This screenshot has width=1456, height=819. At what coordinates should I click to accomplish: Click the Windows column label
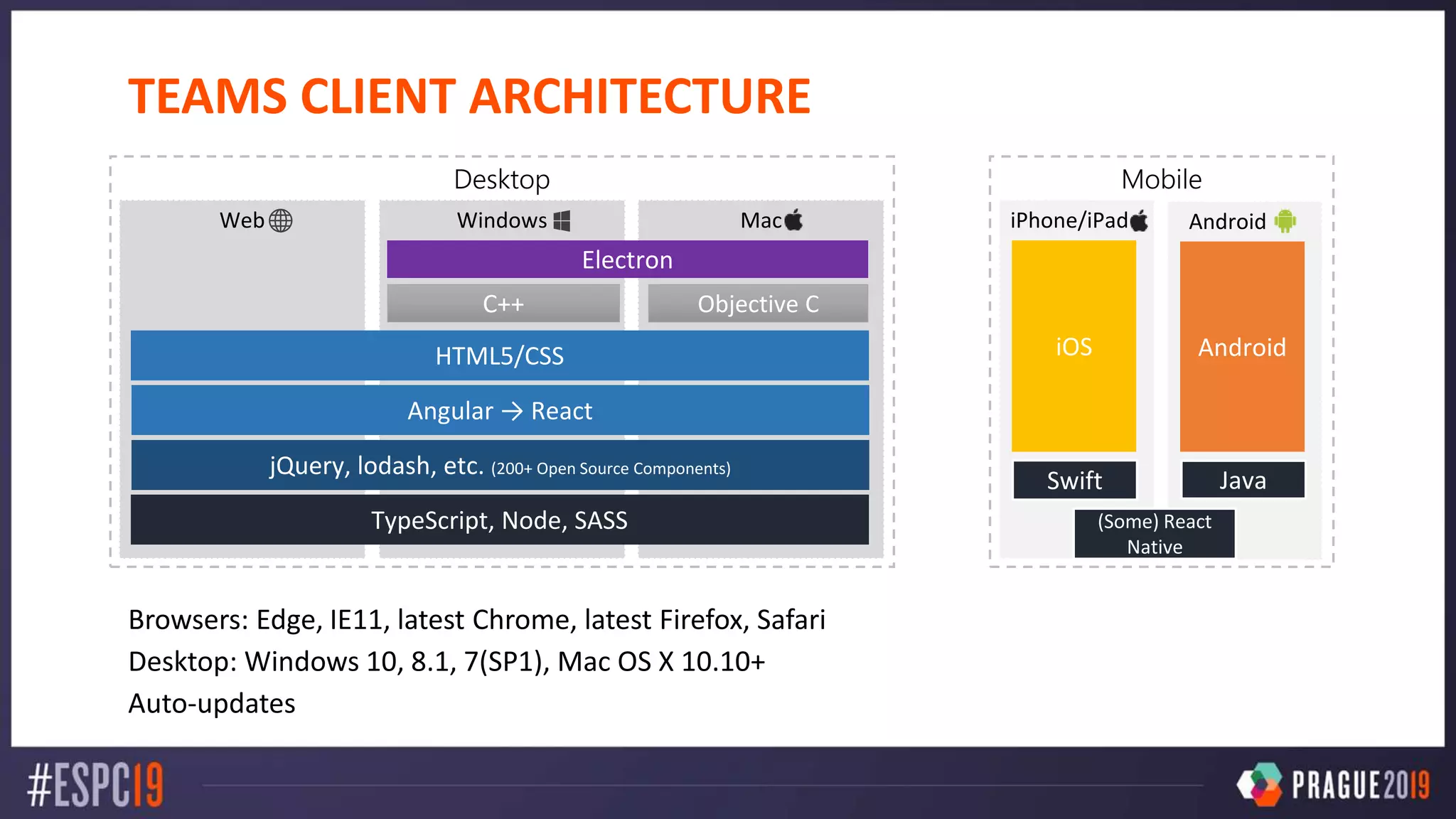502,220
